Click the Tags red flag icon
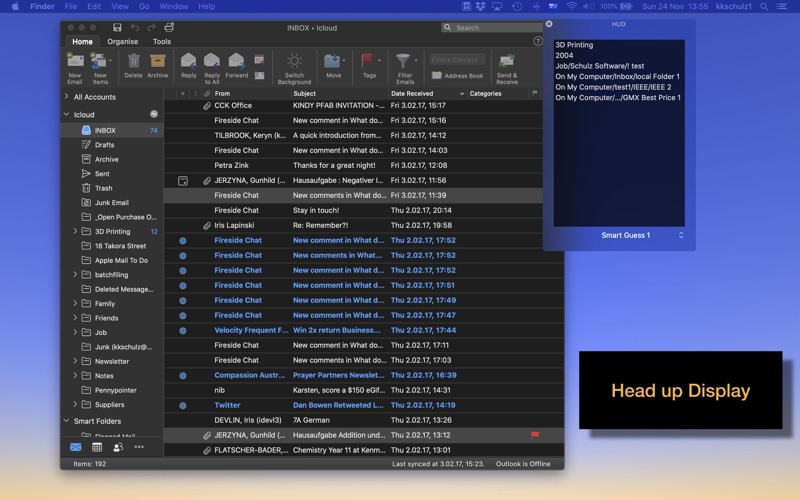The width and height of the screenshot is (800, 500). 367,61
